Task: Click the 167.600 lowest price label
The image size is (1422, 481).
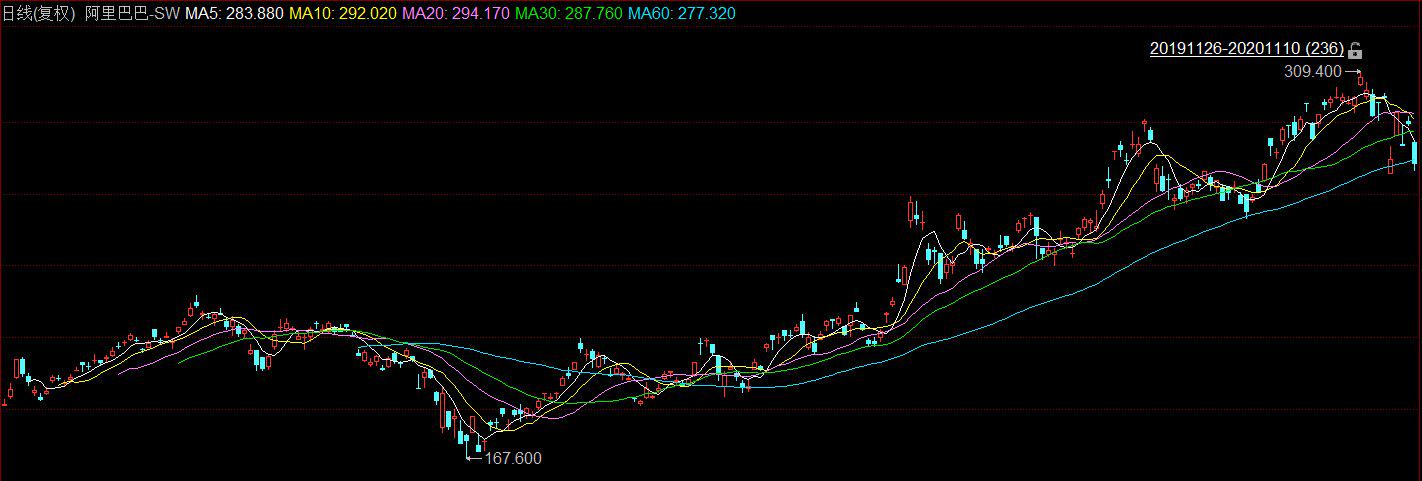Action: pos(512,459)
